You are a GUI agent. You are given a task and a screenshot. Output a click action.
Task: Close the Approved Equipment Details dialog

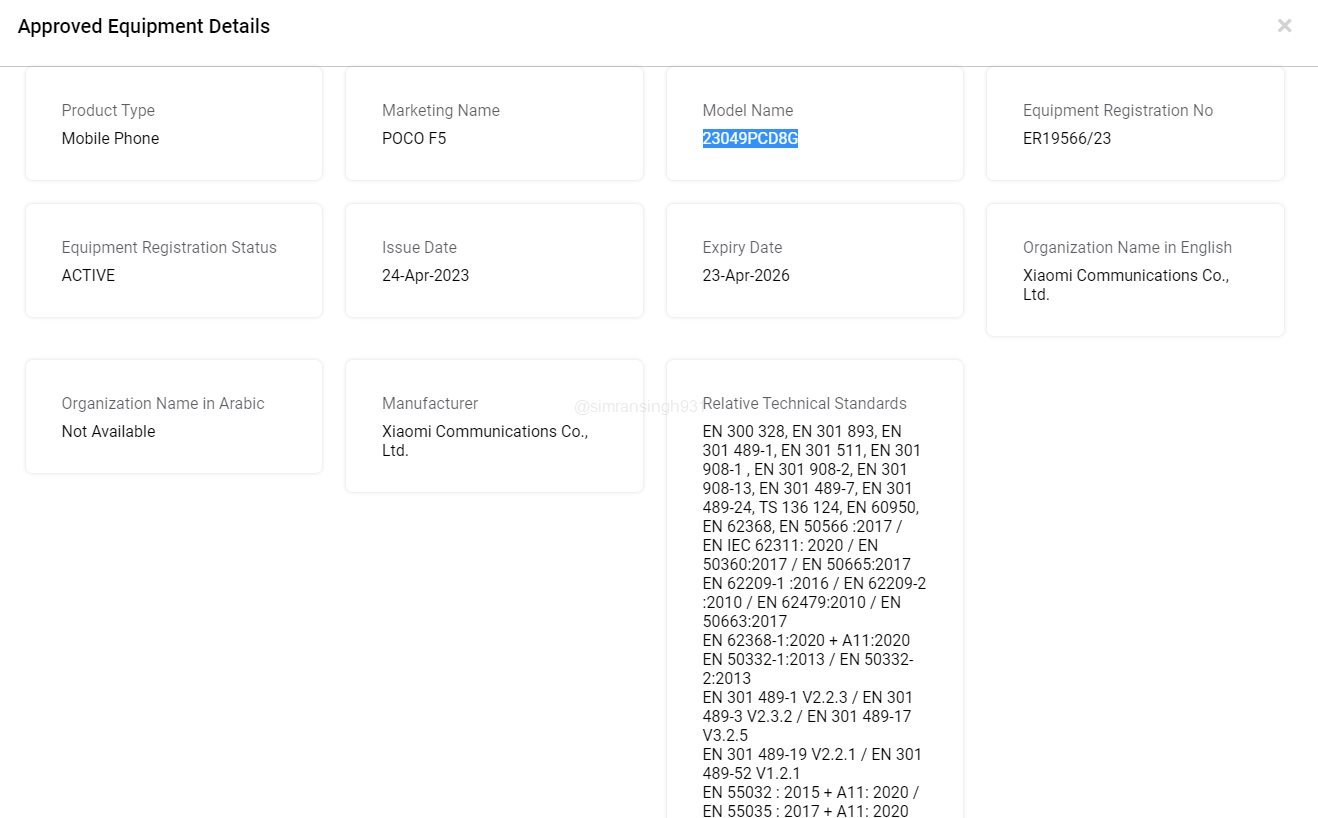pos(1284,26)
